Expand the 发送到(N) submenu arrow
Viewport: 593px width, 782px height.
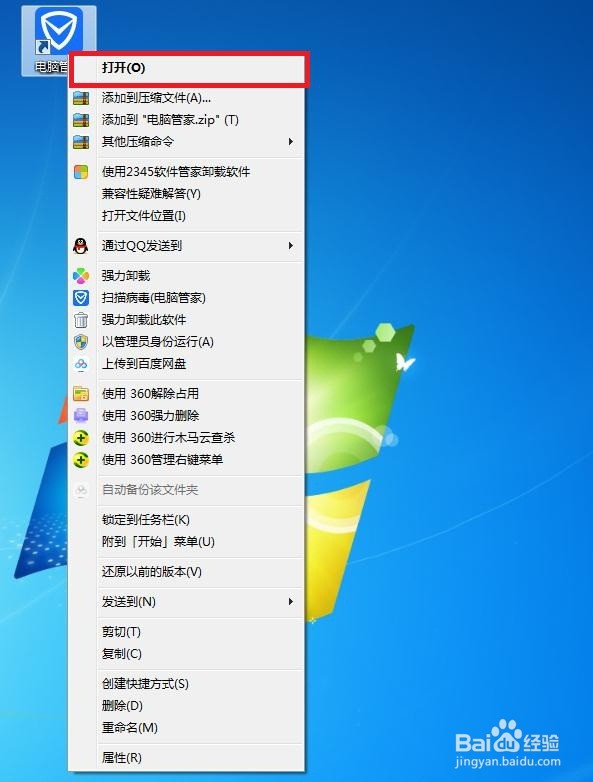pos(291,601)
